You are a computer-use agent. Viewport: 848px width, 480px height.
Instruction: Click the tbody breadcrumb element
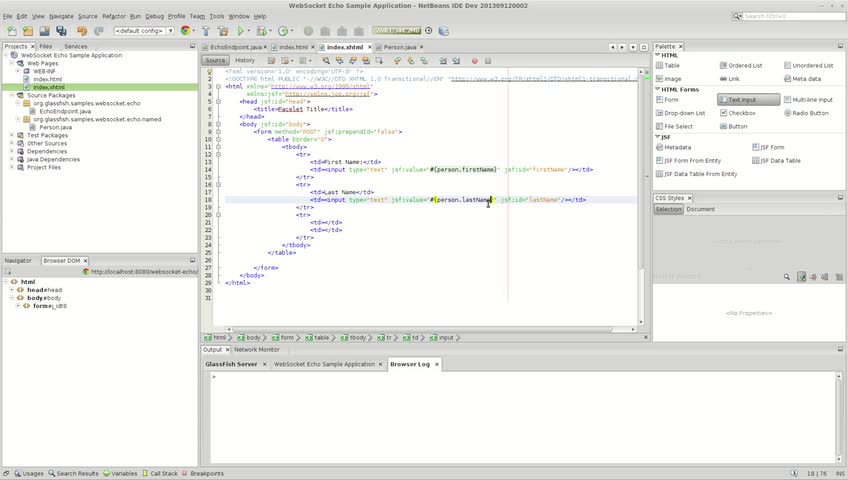[x=353, y=338]
